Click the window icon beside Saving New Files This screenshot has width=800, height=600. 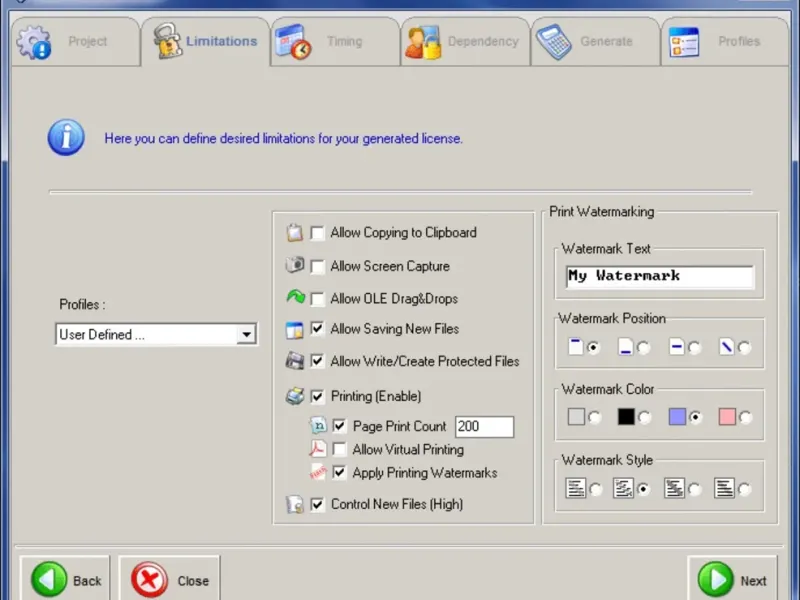tap(294, 330)
